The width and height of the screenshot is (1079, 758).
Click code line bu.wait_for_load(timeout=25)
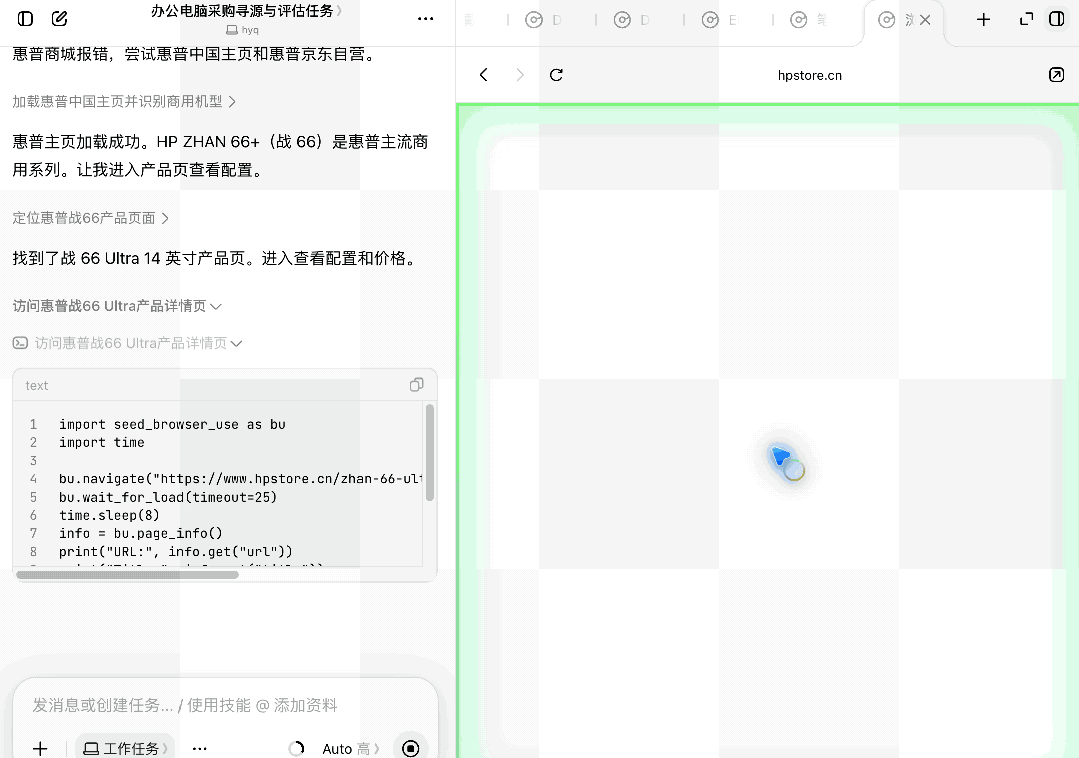(x=168, y=497)
